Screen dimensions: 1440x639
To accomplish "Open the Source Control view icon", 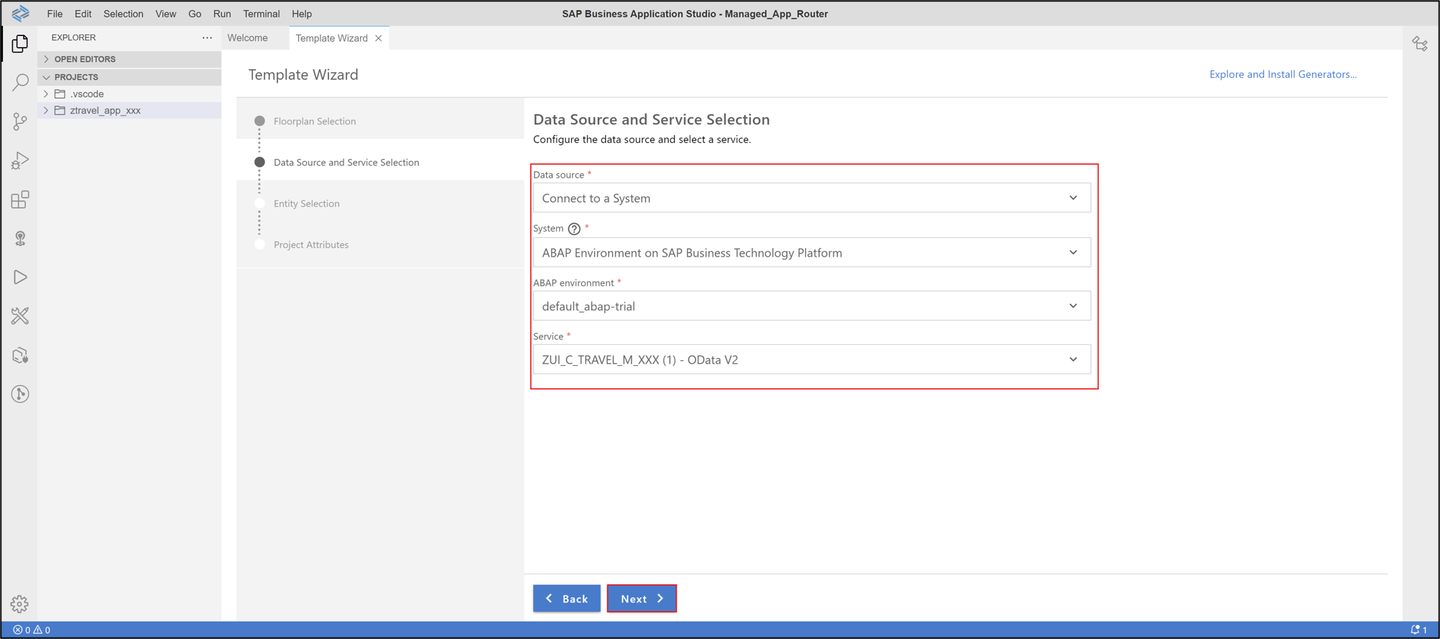I will tap(19, 122).
